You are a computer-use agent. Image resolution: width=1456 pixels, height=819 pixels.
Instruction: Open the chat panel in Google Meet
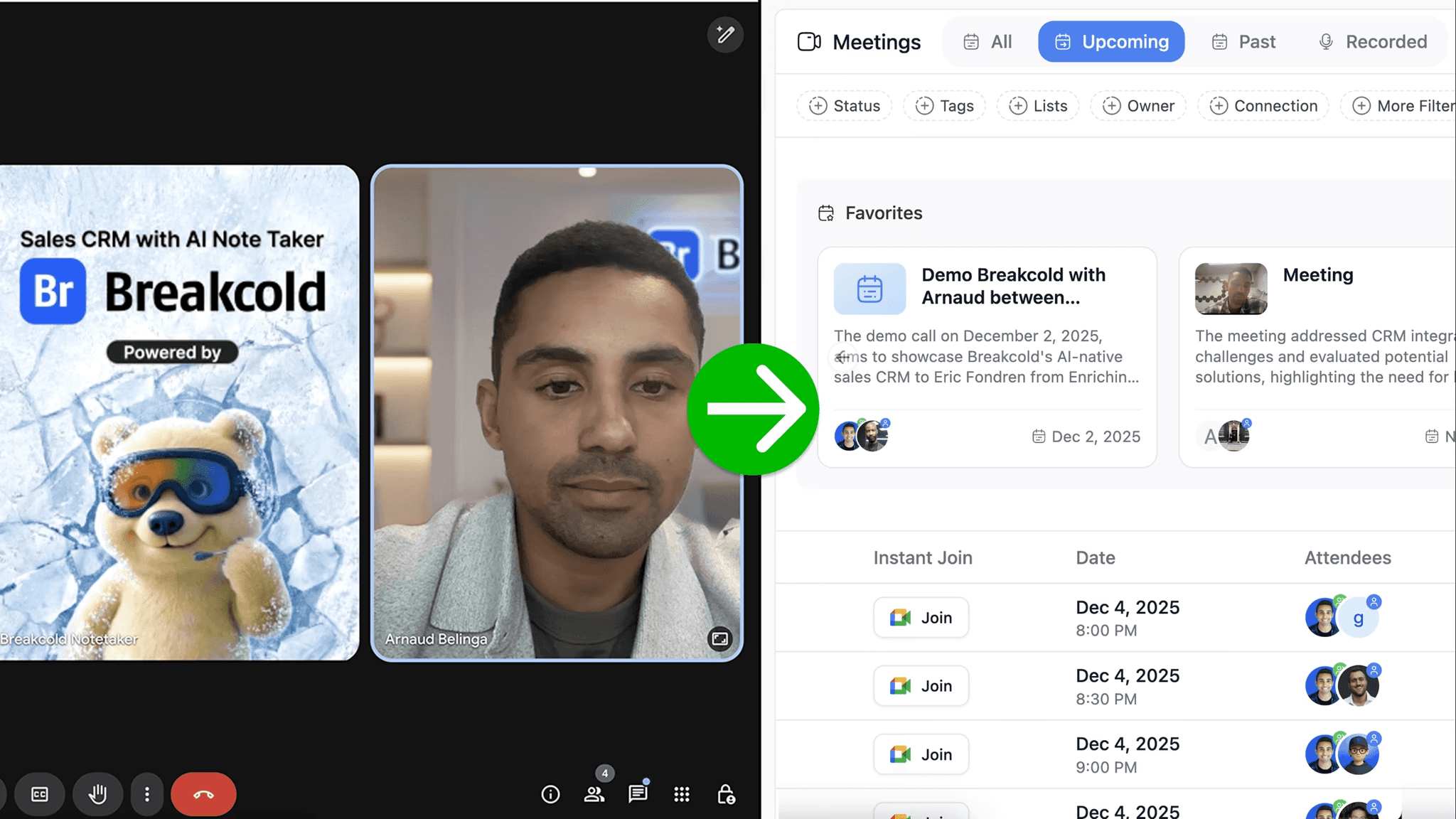(x=637, y=794)
